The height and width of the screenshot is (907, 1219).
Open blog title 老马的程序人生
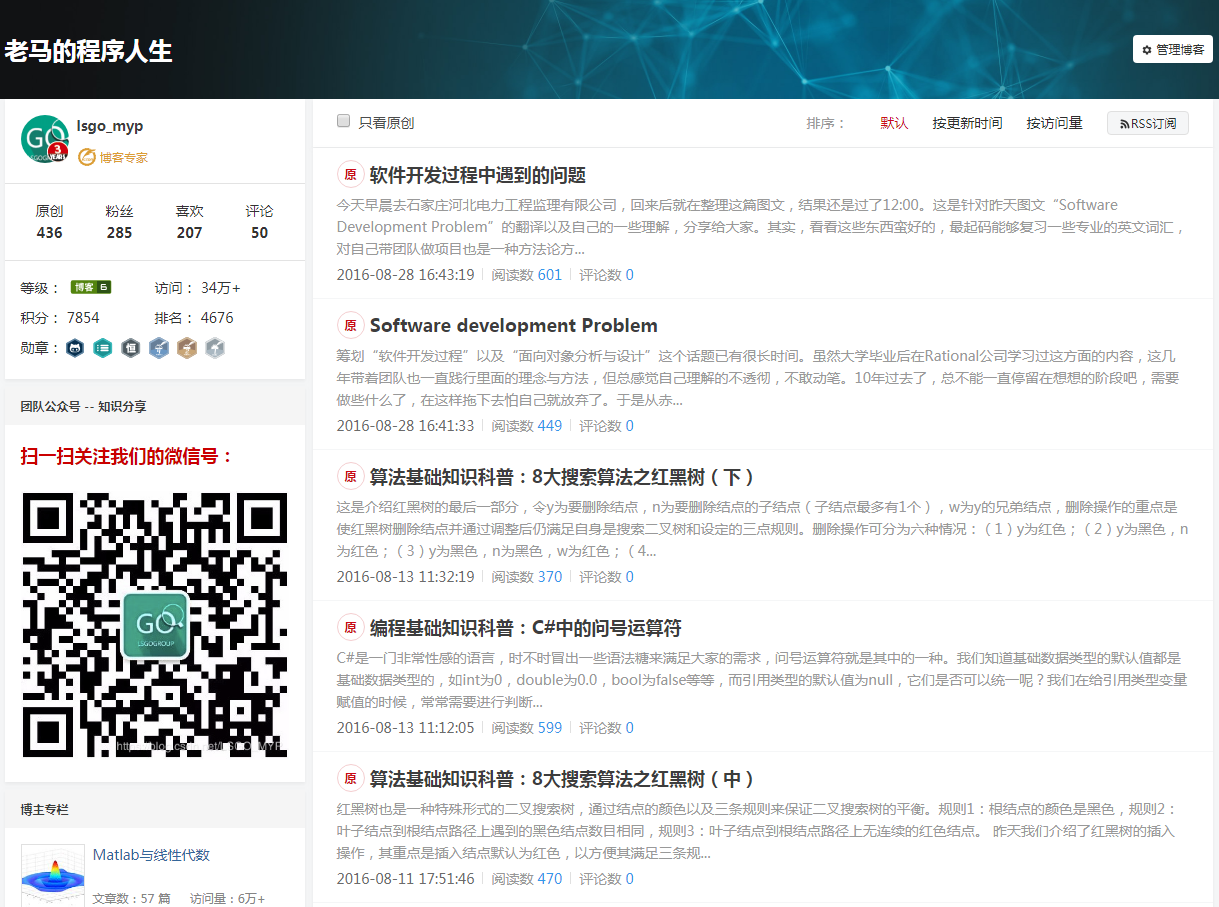point(89,51)
